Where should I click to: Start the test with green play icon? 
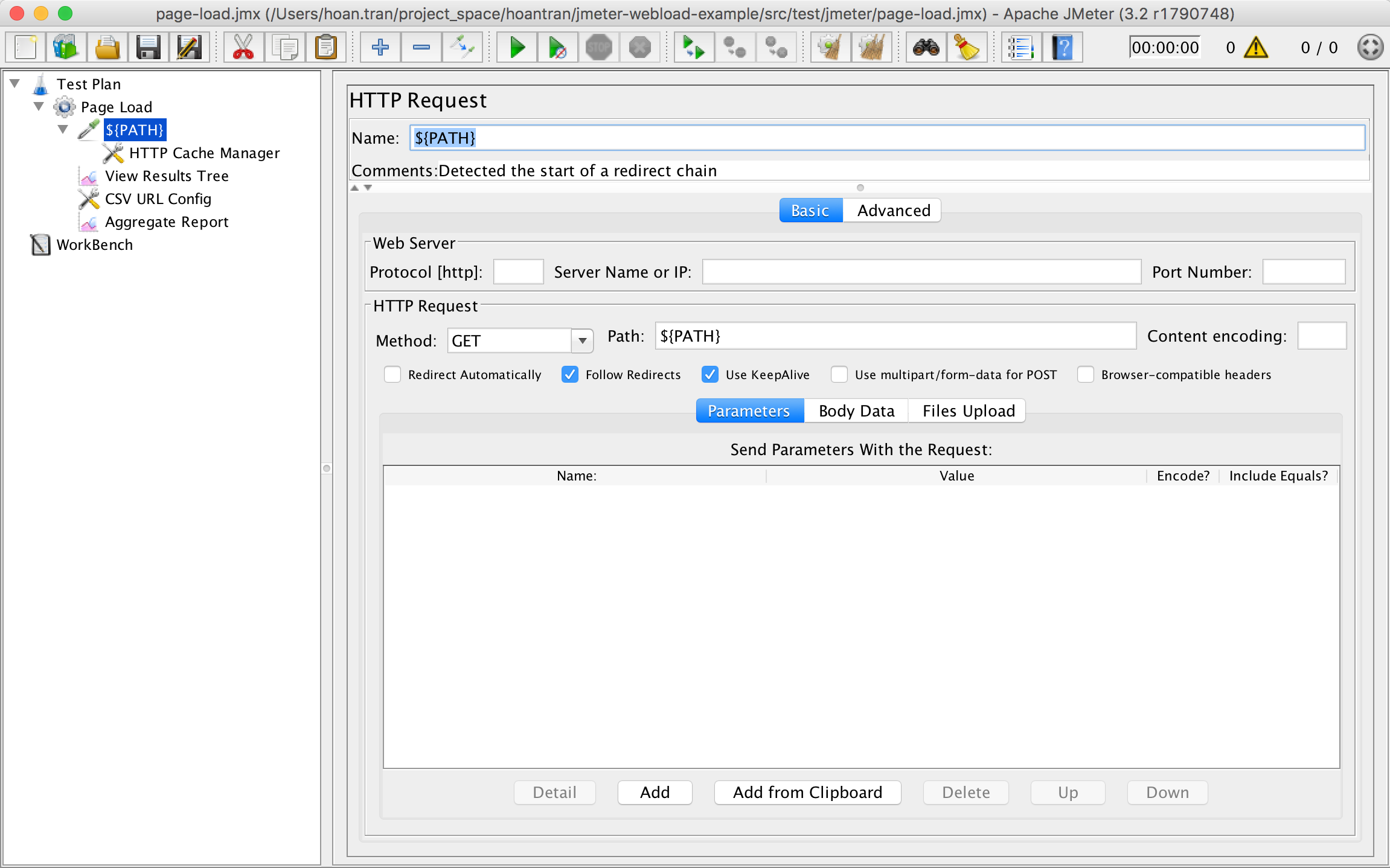(516, 47)
